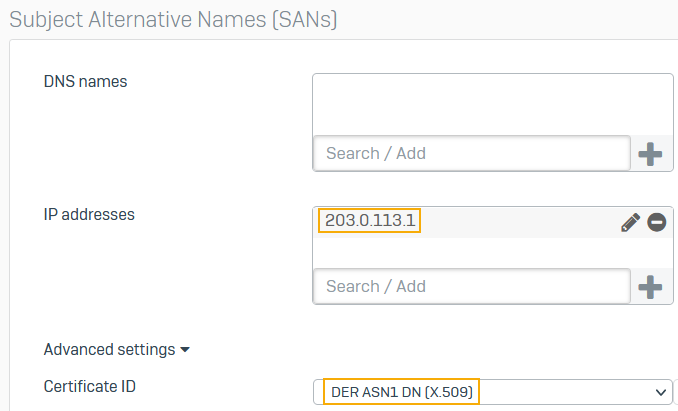Click the DER ASN1 DN (X.509) selected value
This screenshot has width=678, height=411.
(x=401, y=391)
